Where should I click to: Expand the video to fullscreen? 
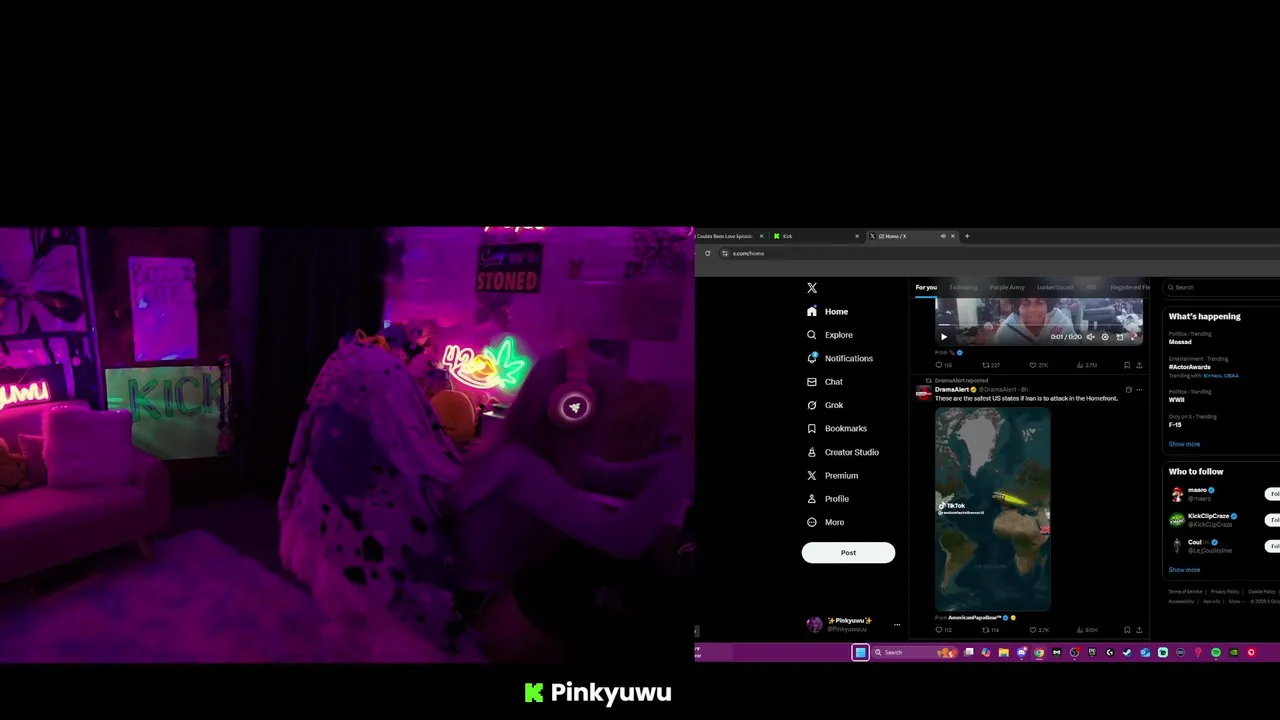[x=1133, y=337]
